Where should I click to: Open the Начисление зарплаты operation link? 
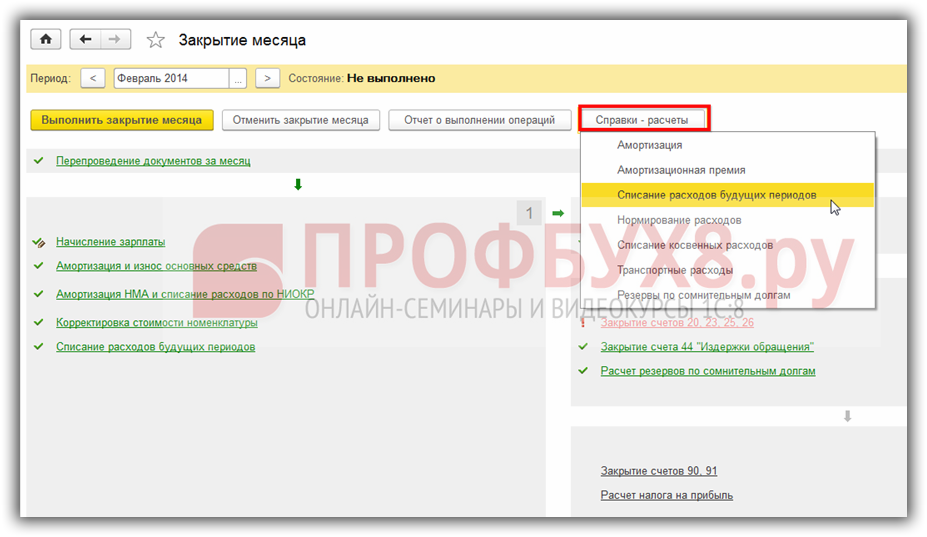coord(110,241)
